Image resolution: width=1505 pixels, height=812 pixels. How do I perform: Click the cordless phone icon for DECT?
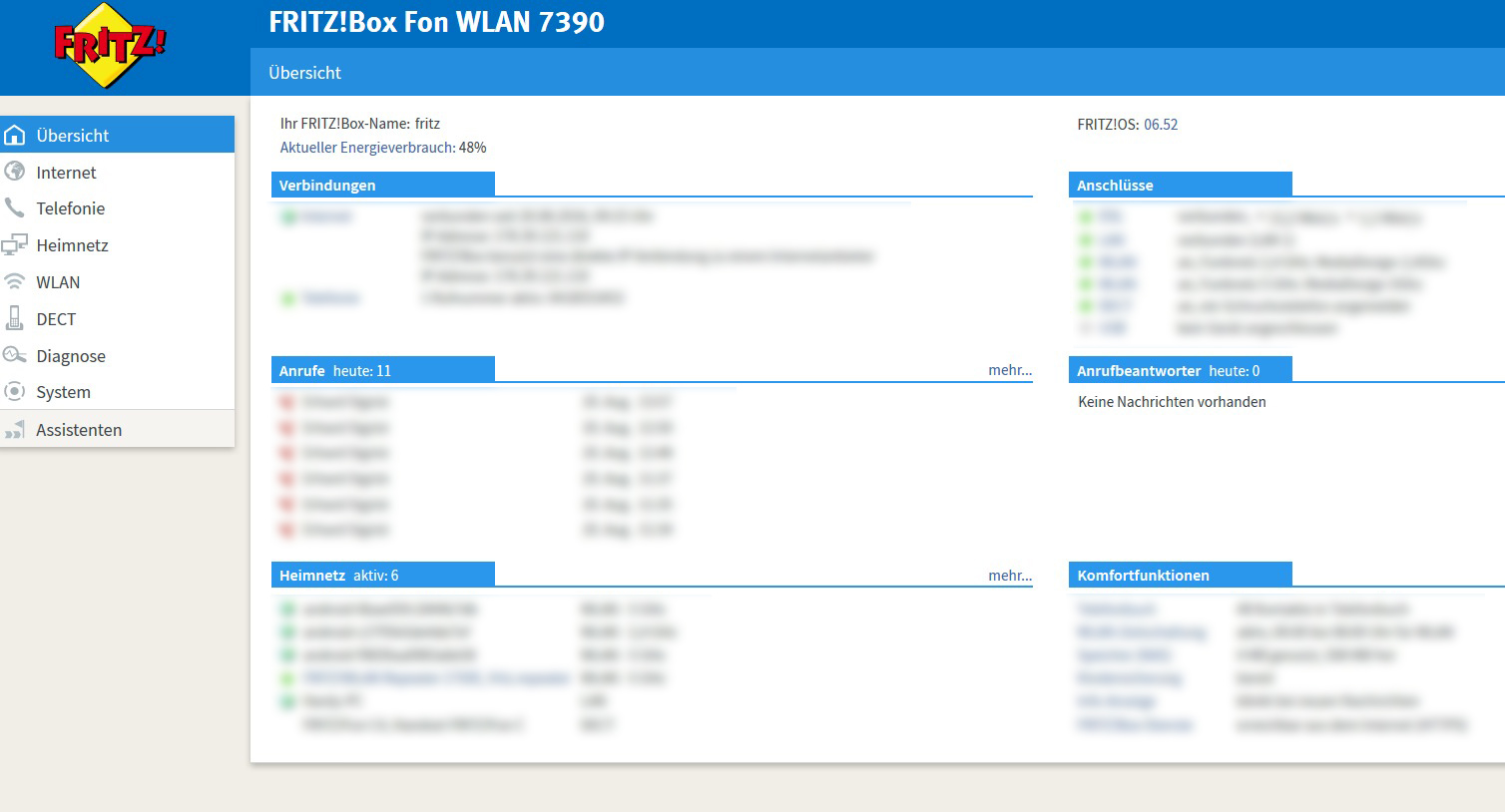(15, 318)
